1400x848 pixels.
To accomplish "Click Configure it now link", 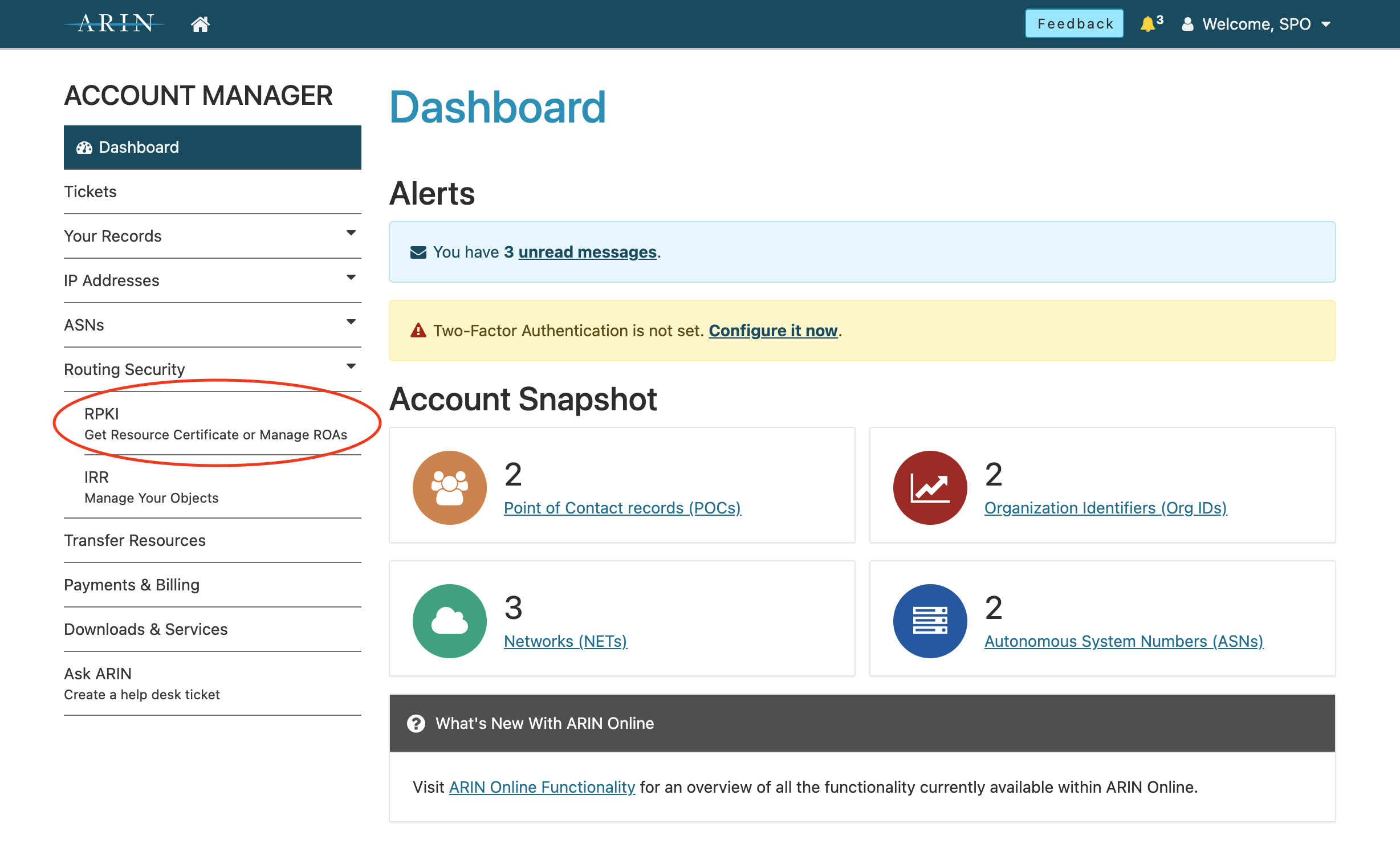I will tap(773, 331).
